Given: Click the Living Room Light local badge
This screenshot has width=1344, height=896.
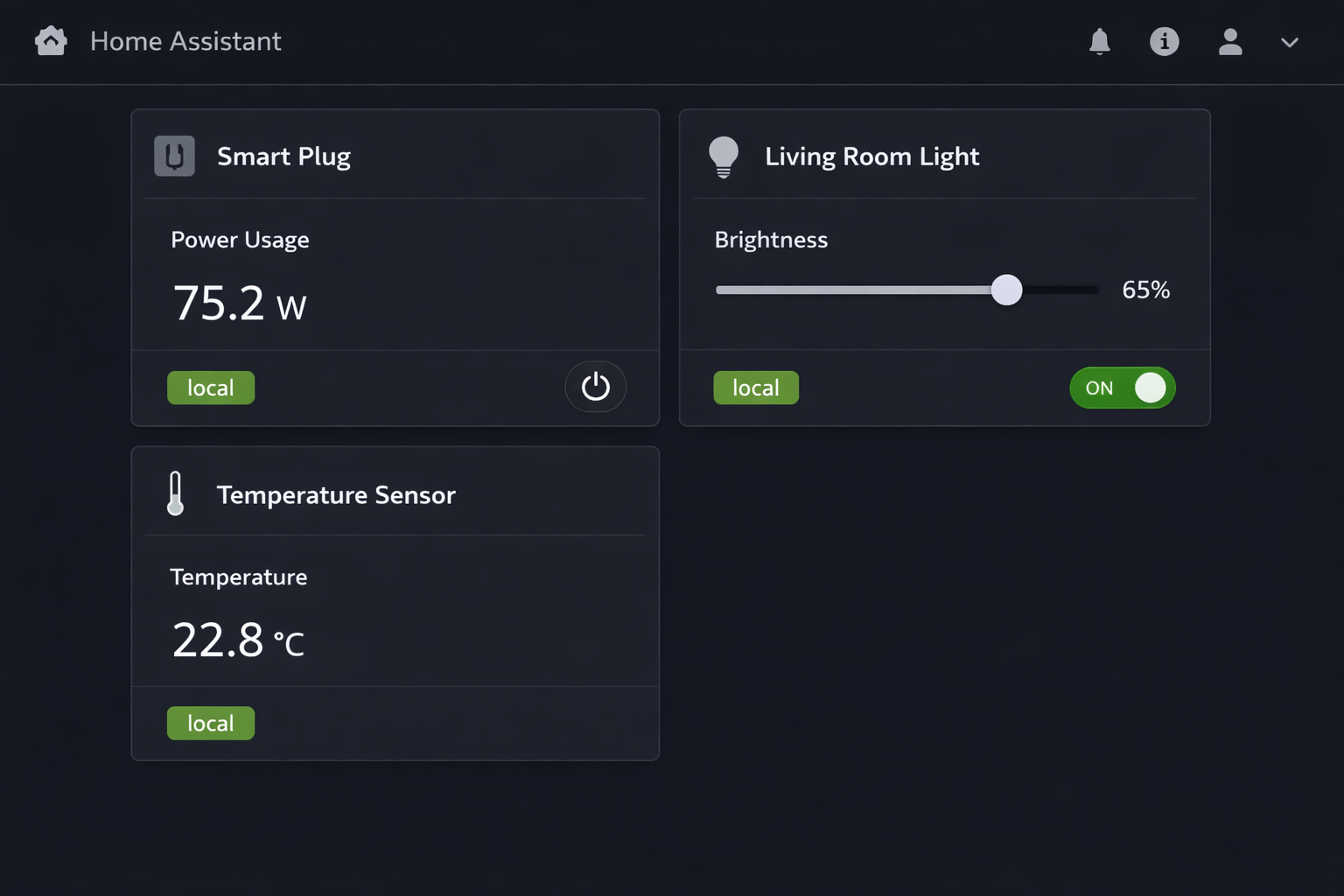Looking at the screenshot, I should [x=756, y=388].
